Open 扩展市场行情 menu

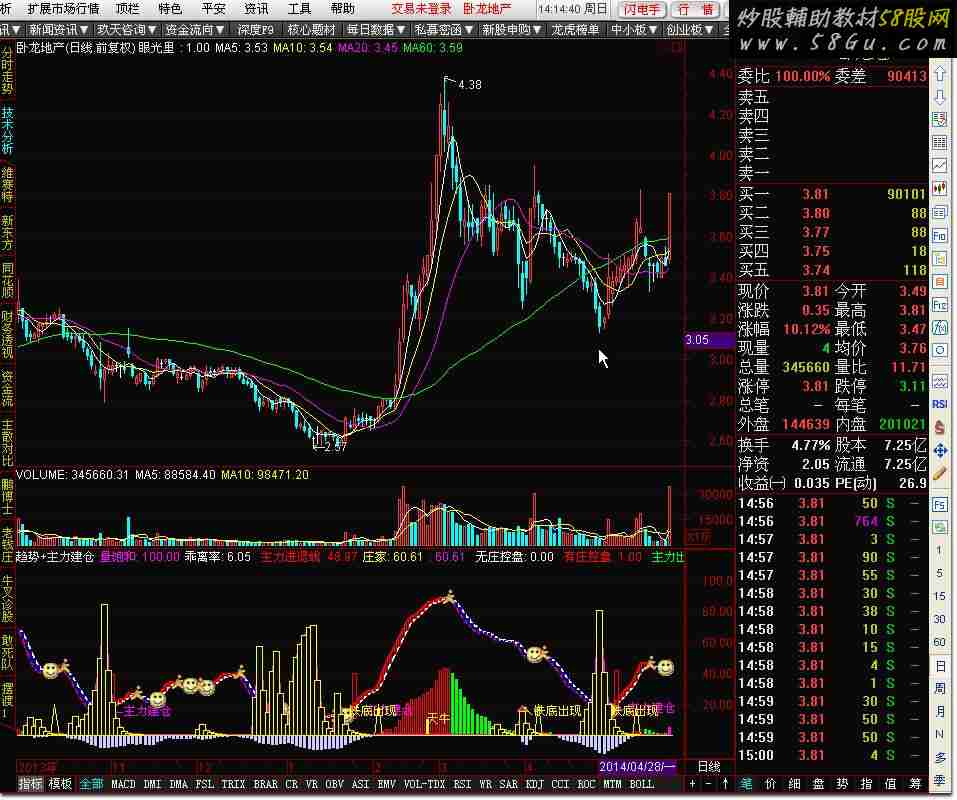pyautogui.click(x=63, y=9)
